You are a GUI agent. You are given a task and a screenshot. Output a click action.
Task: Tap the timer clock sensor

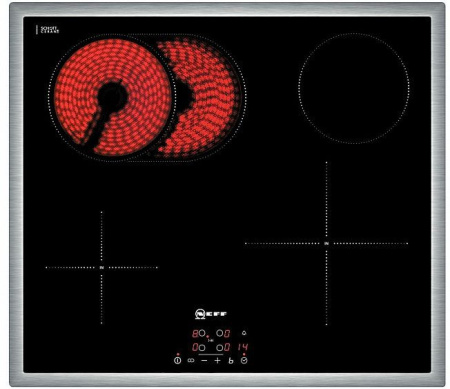244,360
